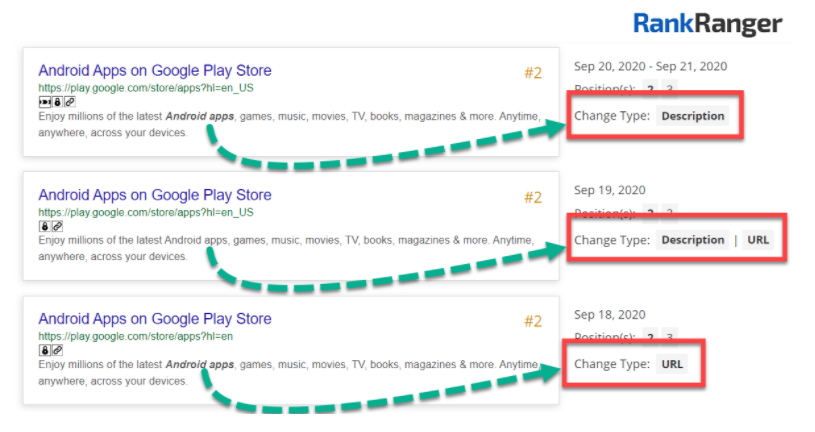Click the lock icon in the Sep 18 result
The image size is (815, 432).
45,350
